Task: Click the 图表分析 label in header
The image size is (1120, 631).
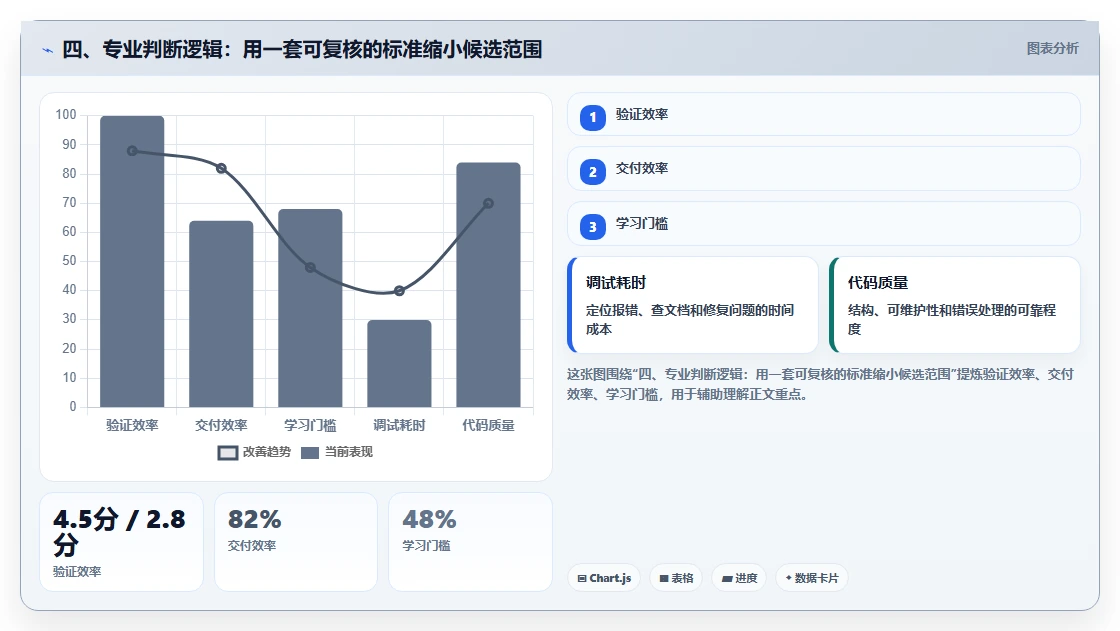Action: [1052, 49]
